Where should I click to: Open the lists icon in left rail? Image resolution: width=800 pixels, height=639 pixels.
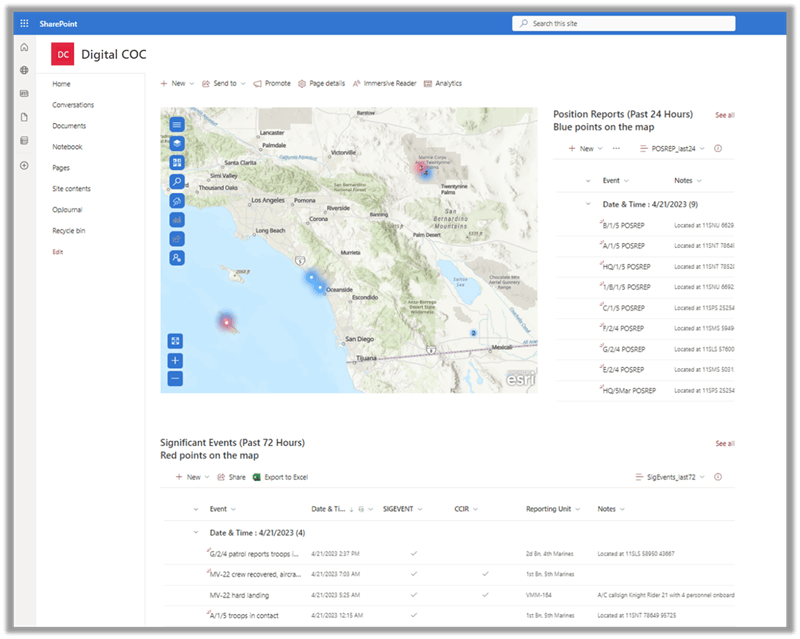[24, 140]
